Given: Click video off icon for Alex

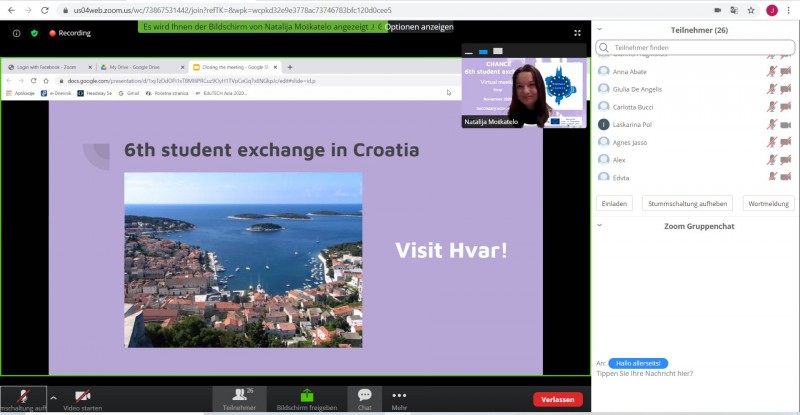Looking at the screenshot, I should click(x=786, y=160).
